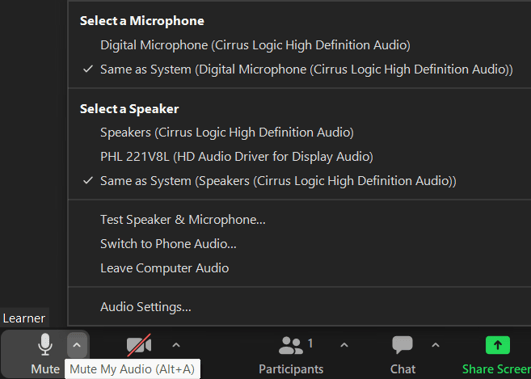
Task: Open Audio Settings
Action: pos(146,307)
